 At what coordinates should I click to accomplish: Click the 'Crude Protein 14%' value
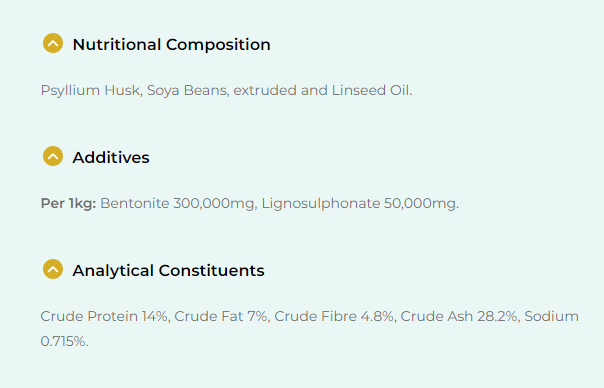[x=104, y=316]
